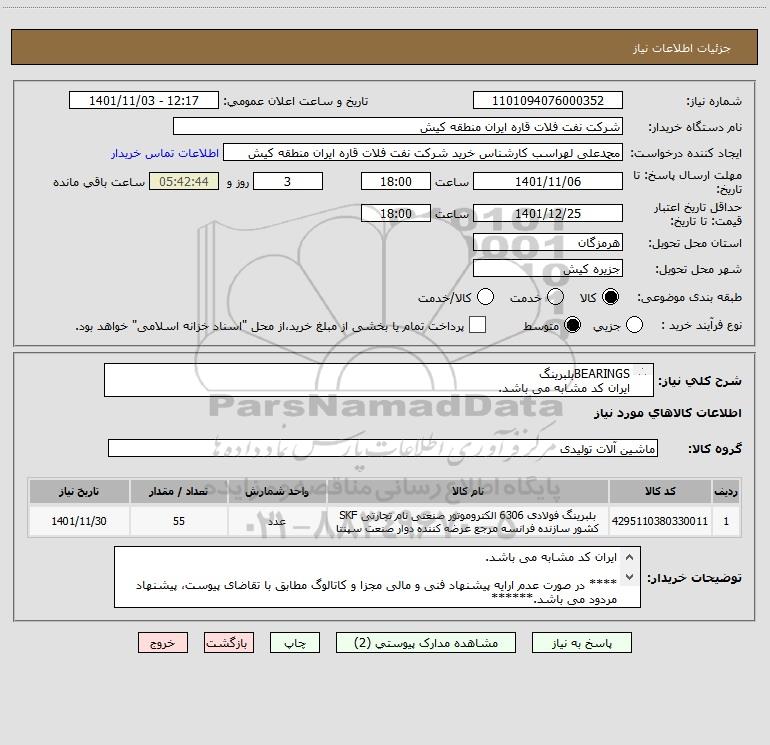This screenshot has height=745, width=770.
Task: Click the کد کالا column header
Action: click(x=660, y=491)
